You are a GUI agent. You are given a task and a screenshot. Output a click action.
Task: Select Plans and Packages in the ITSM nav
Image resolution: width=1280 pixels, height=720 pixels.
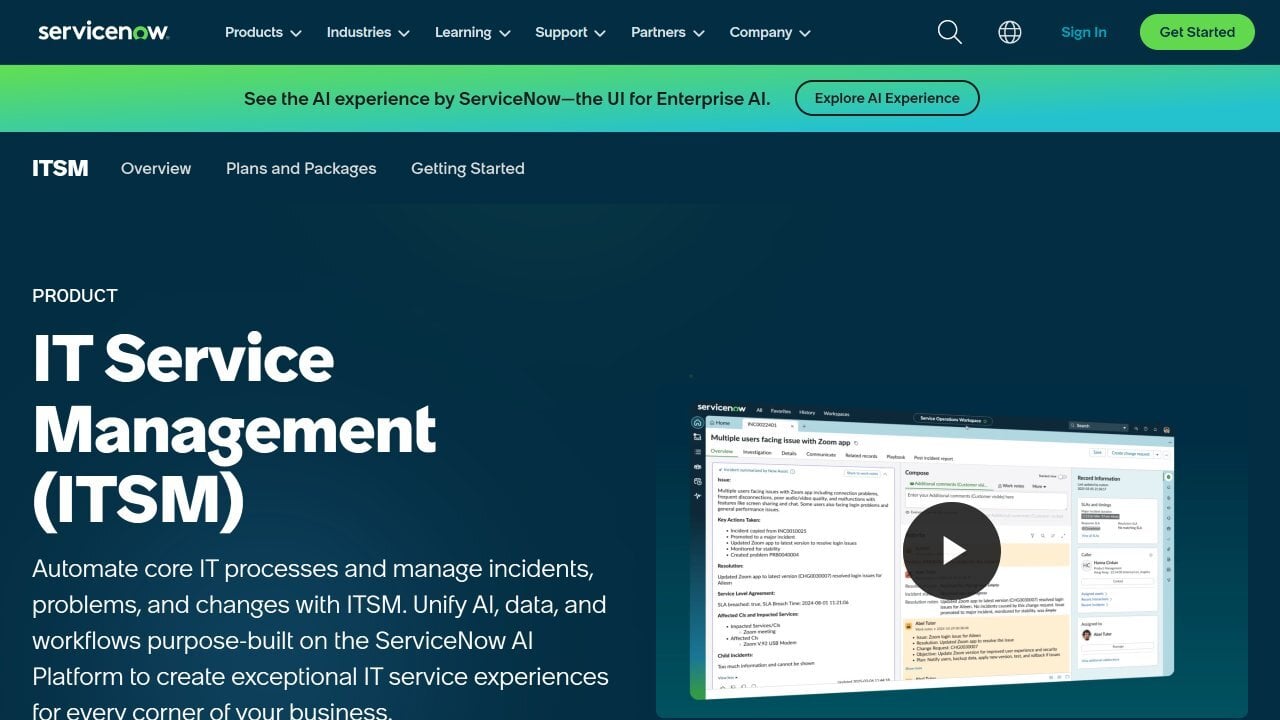[x=301, y=168]
